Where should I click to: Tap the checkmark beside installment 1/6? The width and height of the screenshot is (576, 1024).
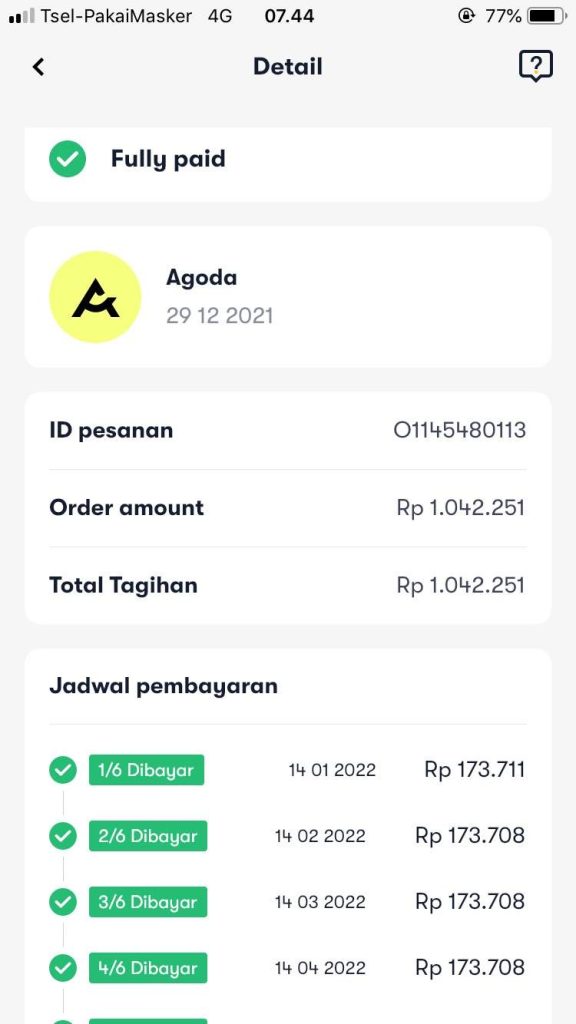click(x=62, y=770)
